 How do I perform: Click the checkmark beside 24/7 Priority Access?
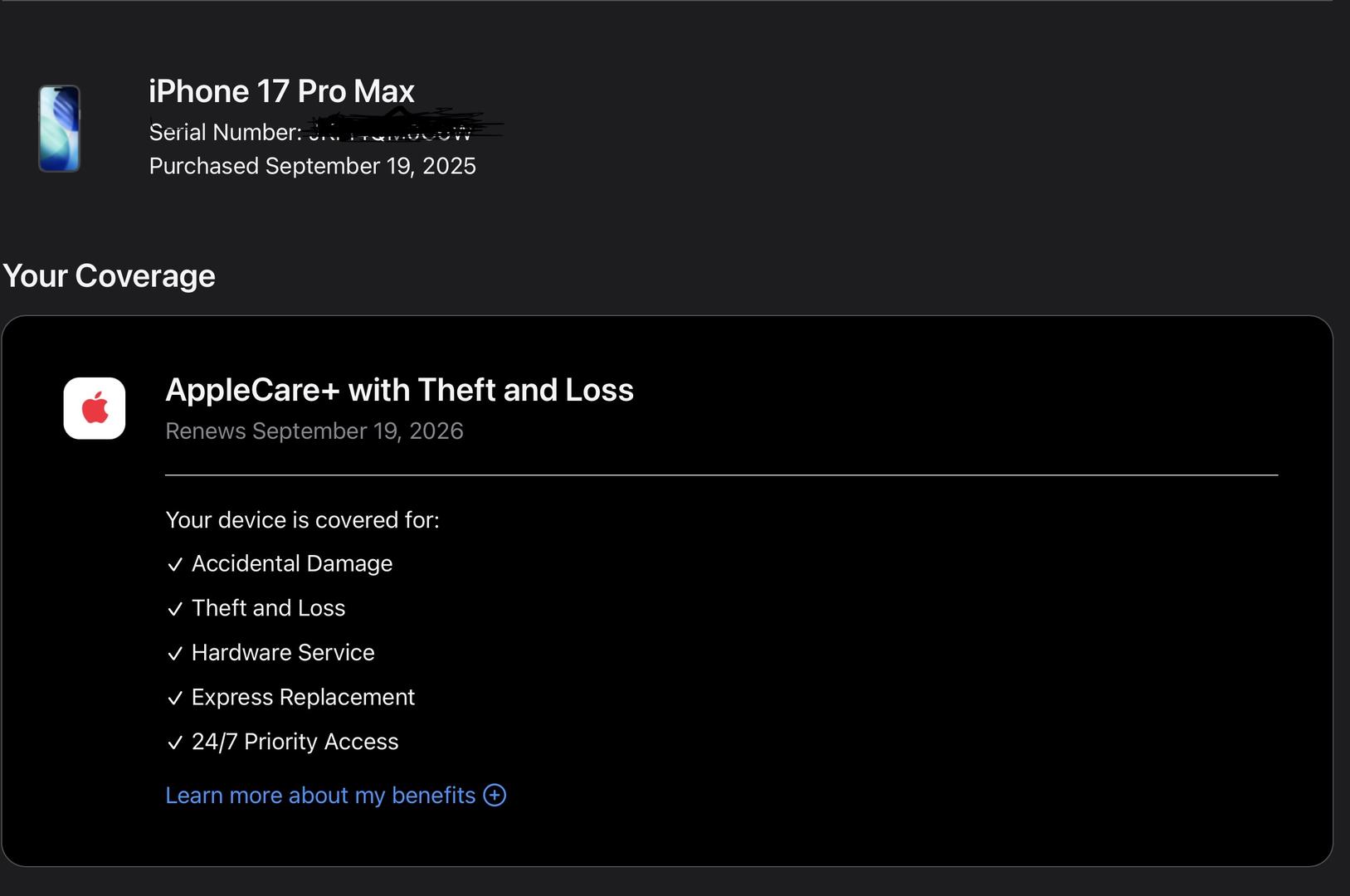click(x=174, y=743)
